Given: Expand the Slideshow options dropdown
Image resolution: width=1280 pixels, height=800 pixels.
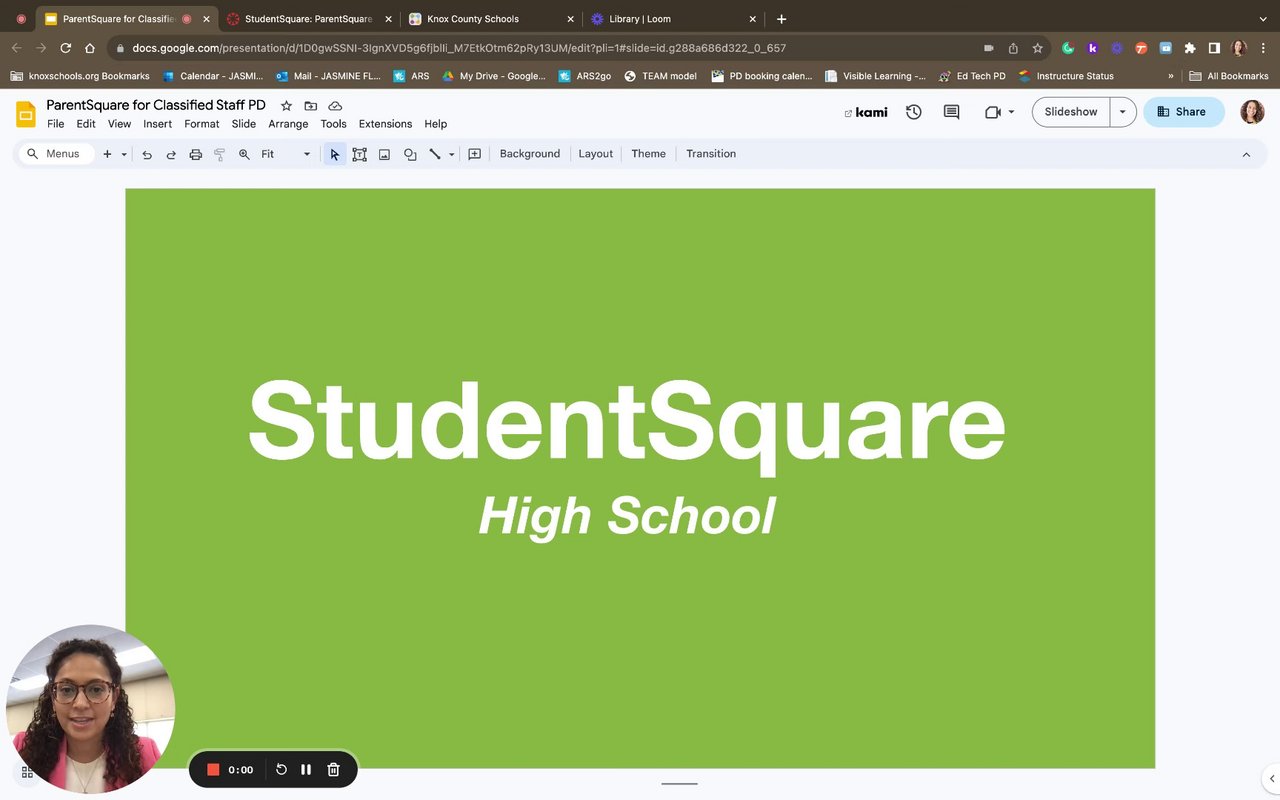Looking at the screenshot, I should click(x=1122, y=112).
